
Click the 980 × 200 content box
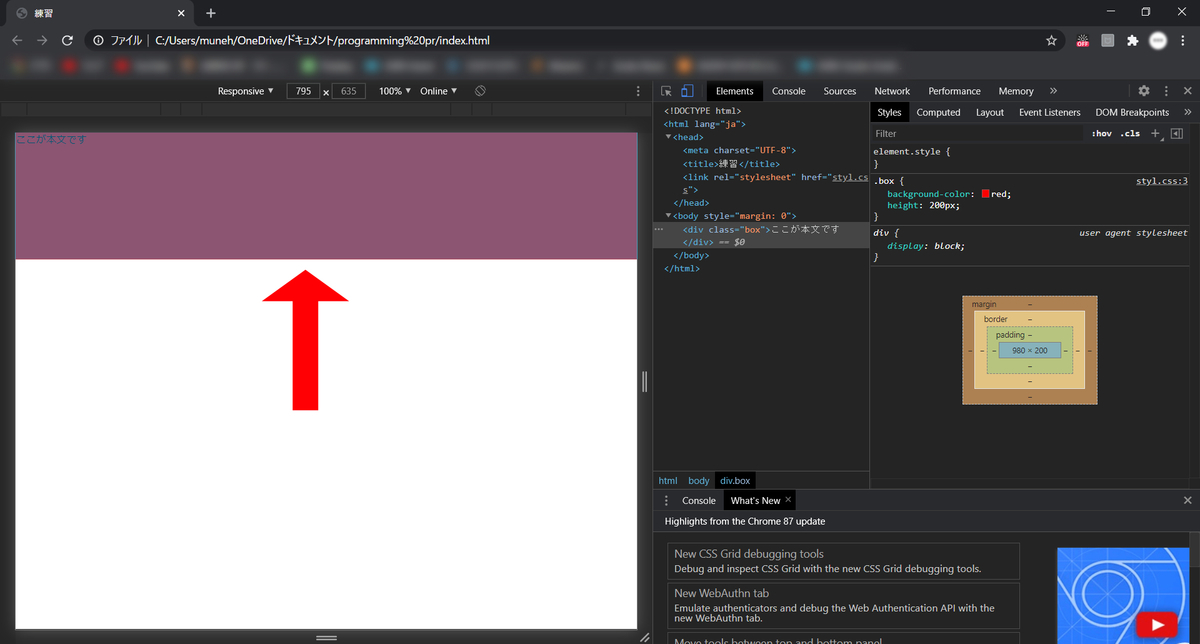tap(1030, 350)
